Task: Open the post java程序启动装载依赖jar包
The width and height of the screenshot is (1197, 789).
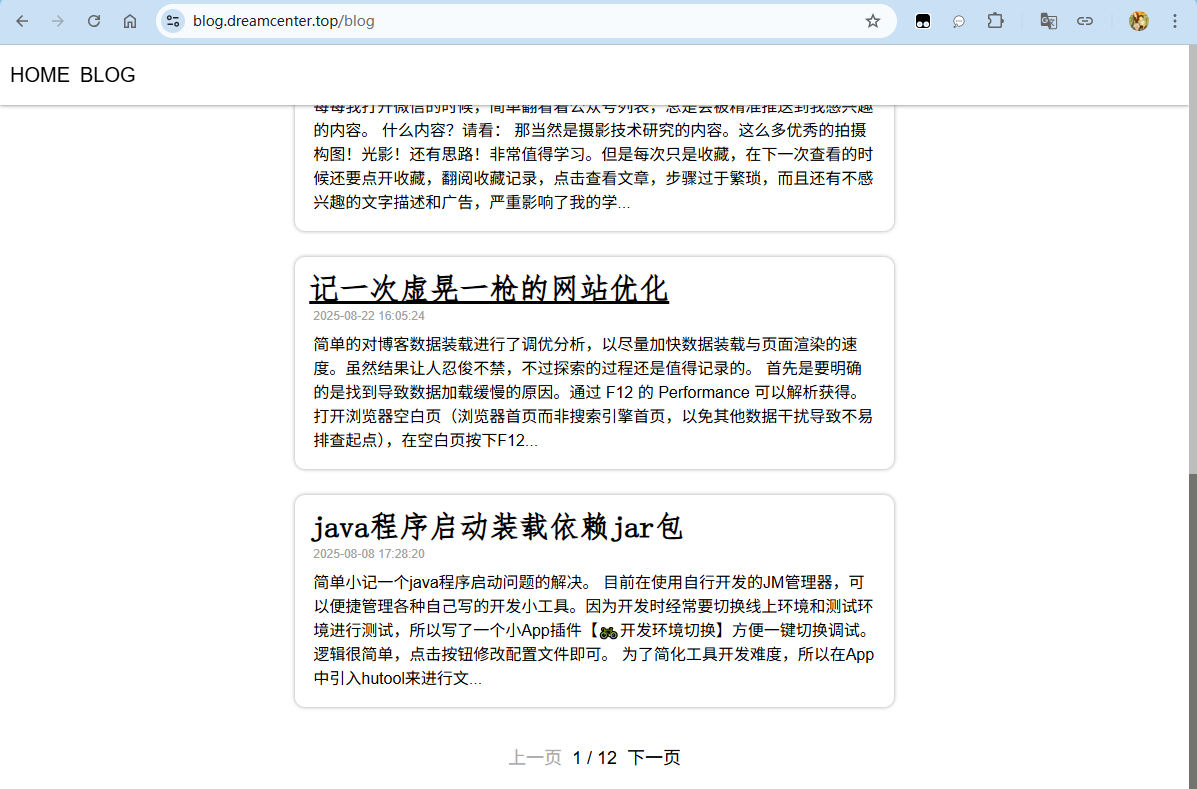Action: [497, 527]
